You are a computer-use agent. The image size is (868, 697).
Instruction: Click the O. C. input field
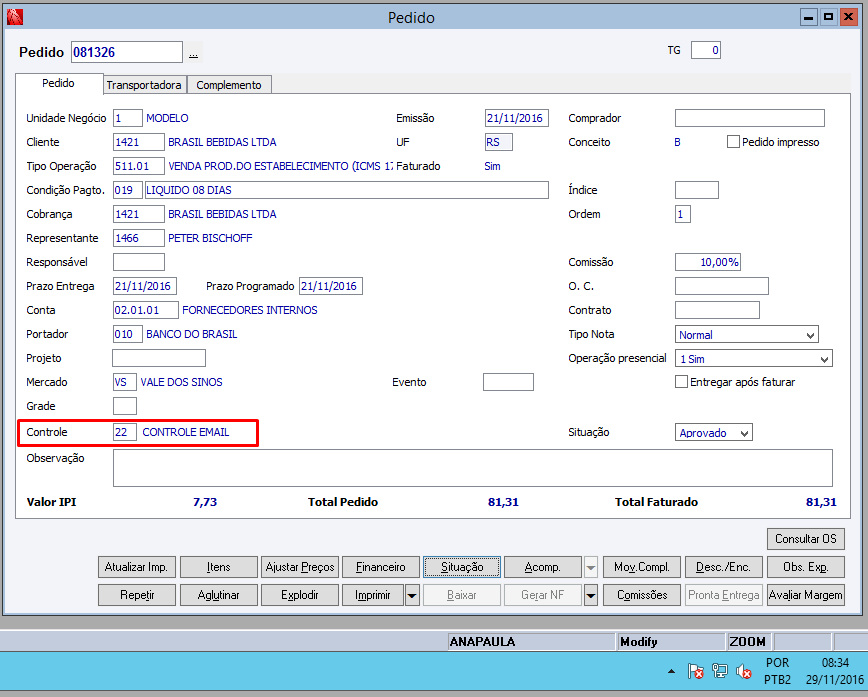(x=722, y=286)
